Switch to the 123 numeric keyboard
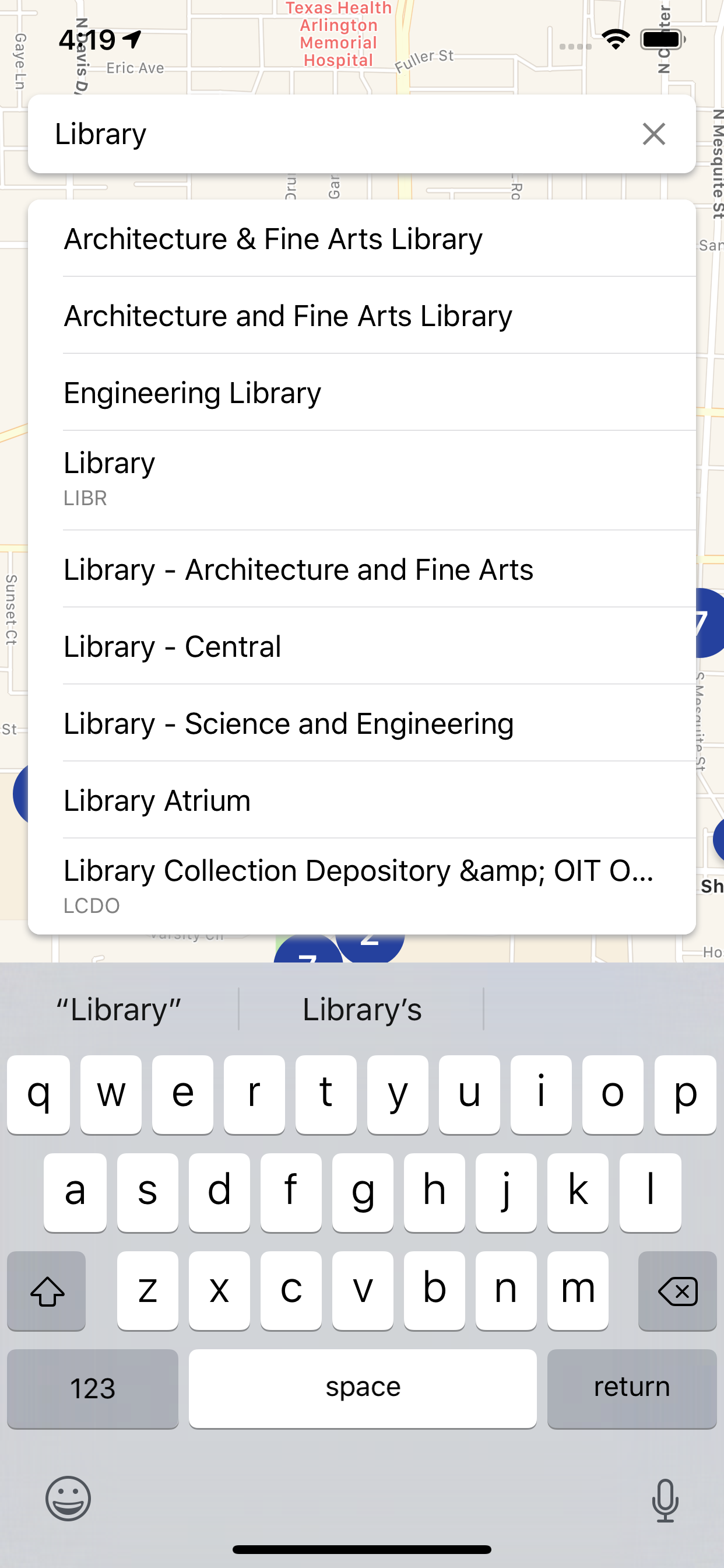 click(x=93, y=1388)
